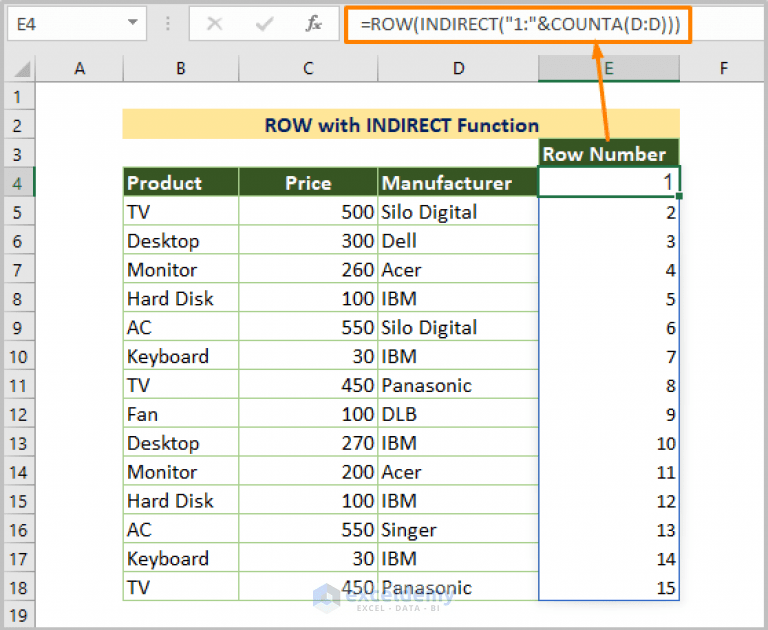Select the price cell 500 in row 5
The width and height of the screenshot is (768, 630).
(x=308, y=212)
